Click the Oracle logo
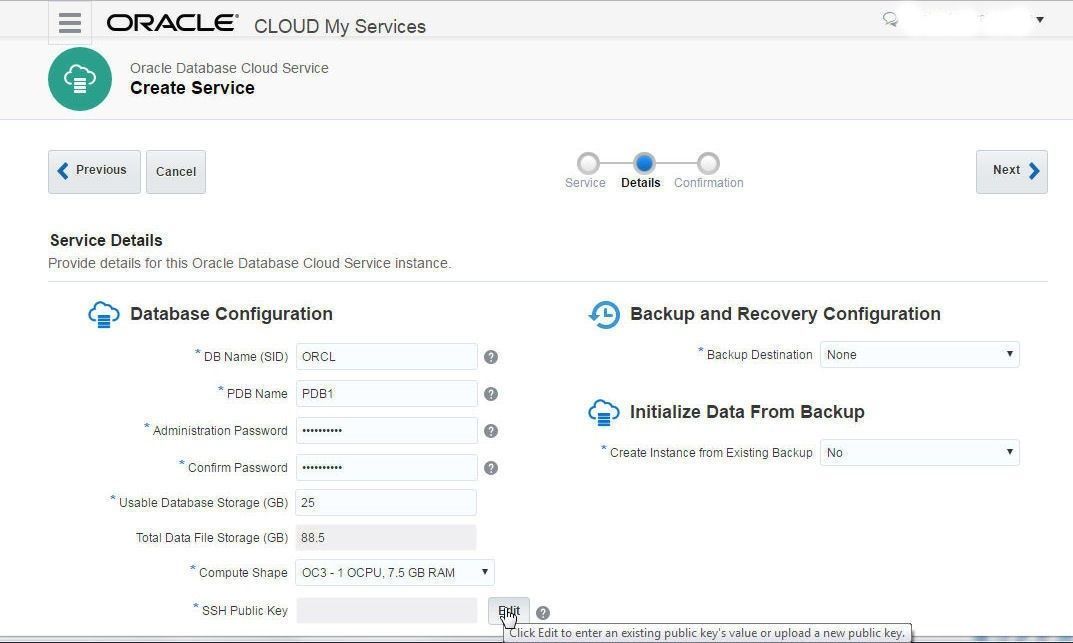Screen dimensions: 1073x643 tap(172, 23)
